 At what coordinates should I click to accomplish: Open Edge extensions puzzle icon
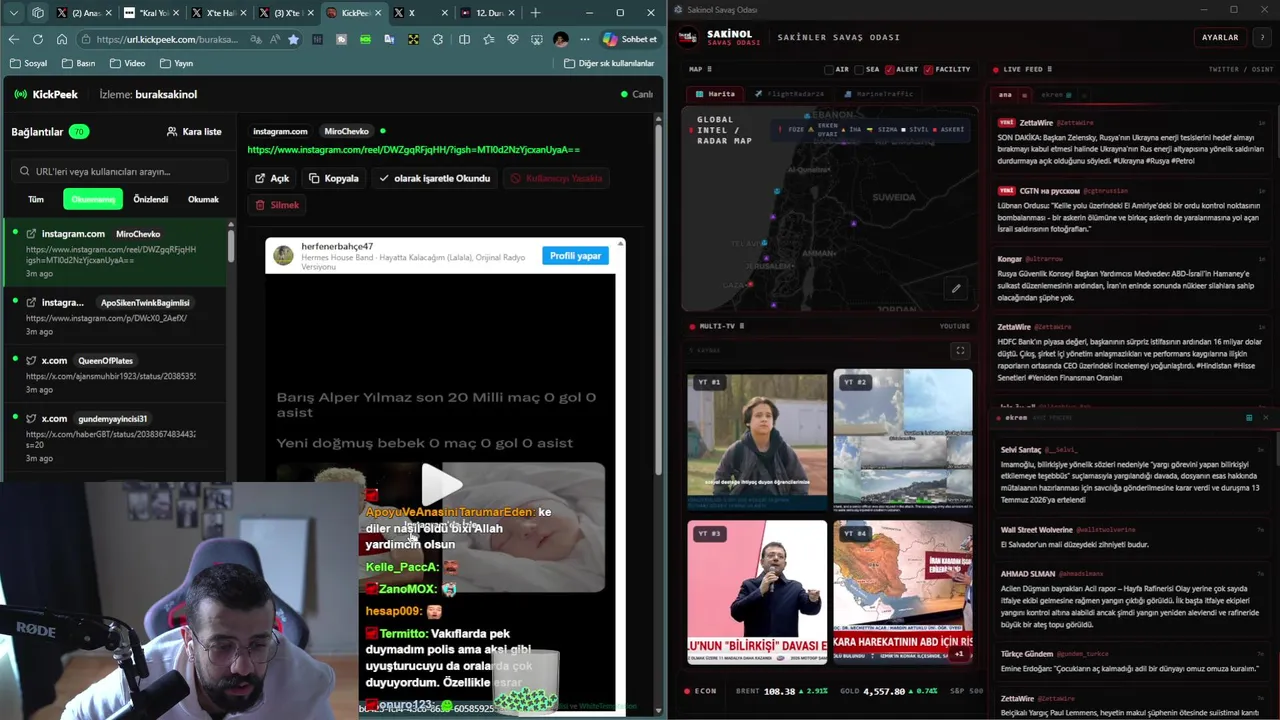coord(438,39)
